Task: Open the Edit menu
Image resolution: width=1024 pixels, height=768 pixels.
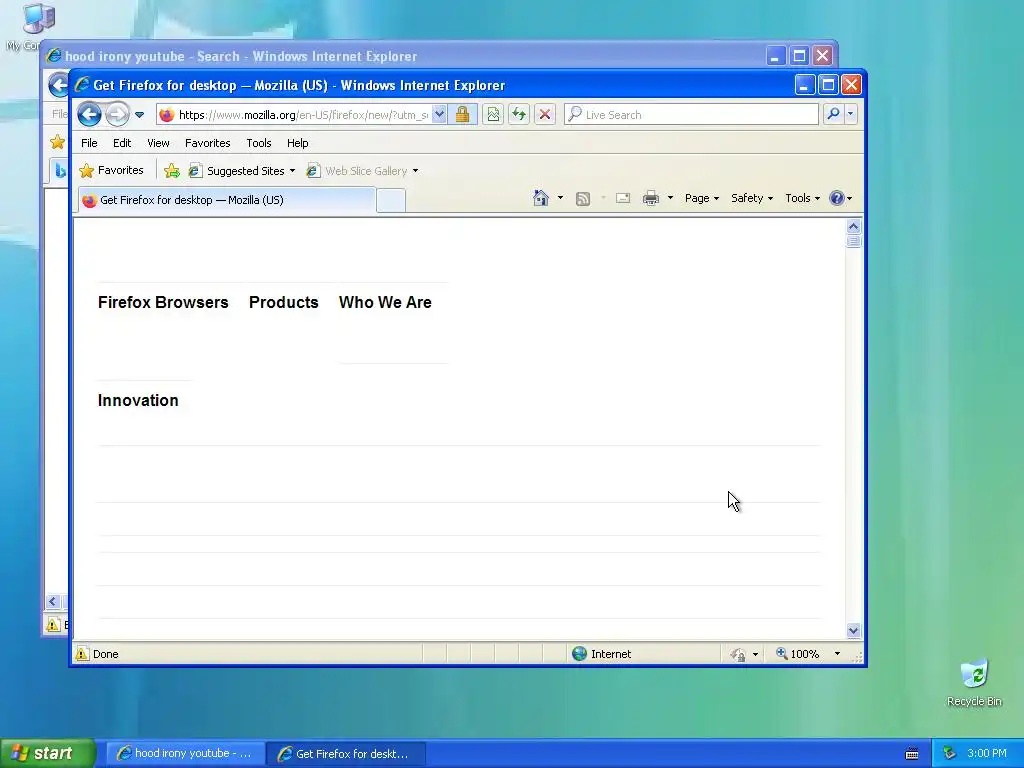Action: coord(121,143)
